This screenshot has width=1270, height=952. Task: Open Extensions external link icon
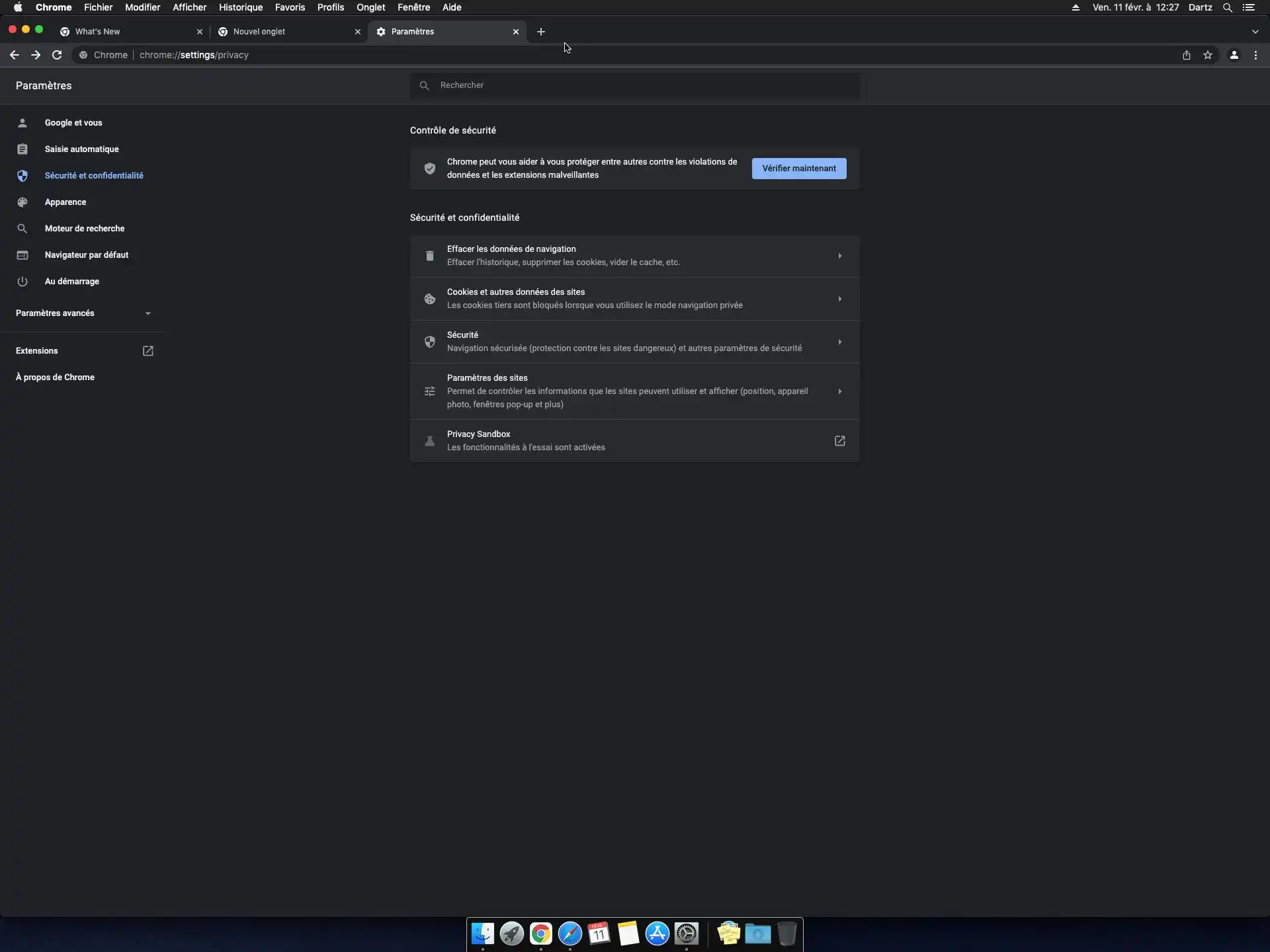tap(148, 351)
